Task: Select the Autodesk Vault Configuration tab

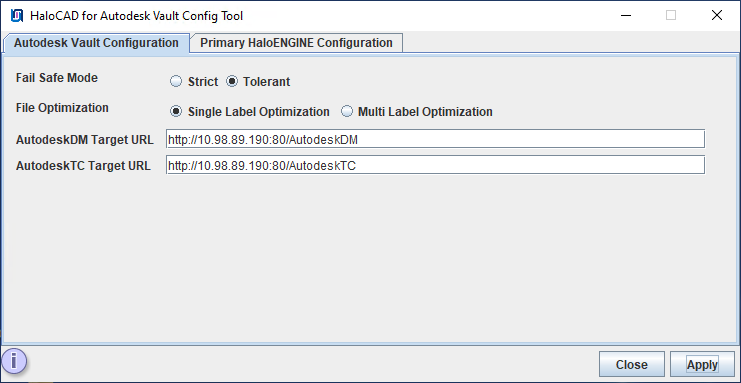Action: pos(96,43)
